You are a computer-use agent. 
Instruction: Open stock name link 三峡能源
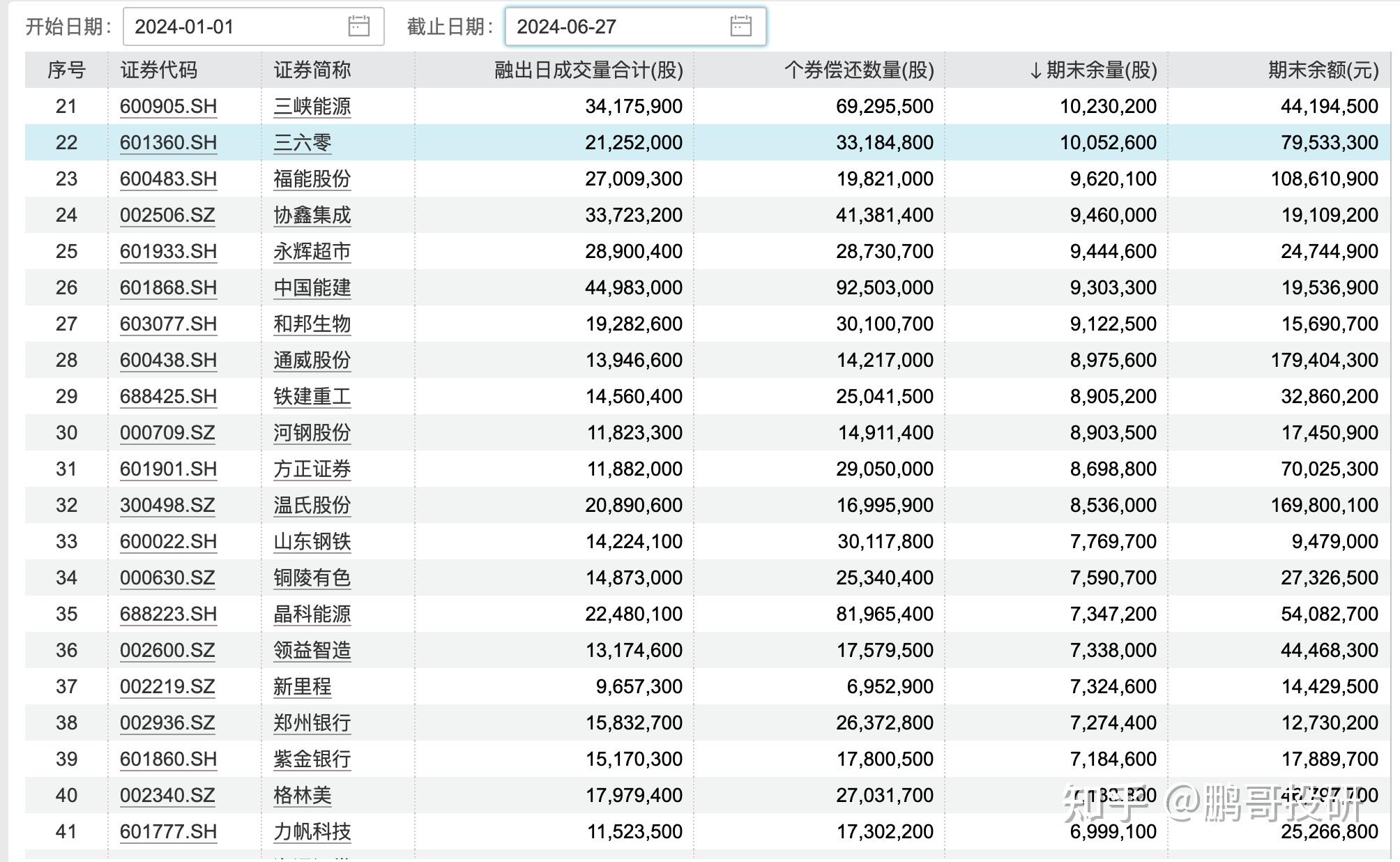click(x=312, y=106)
